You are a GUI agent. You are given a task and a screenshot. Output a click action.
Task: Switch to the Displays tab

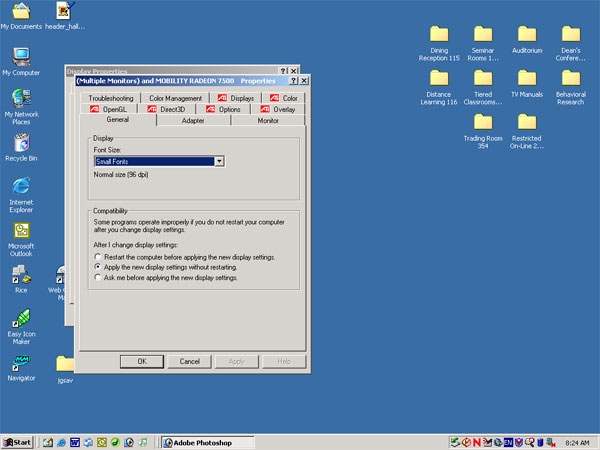click(236, 98)
